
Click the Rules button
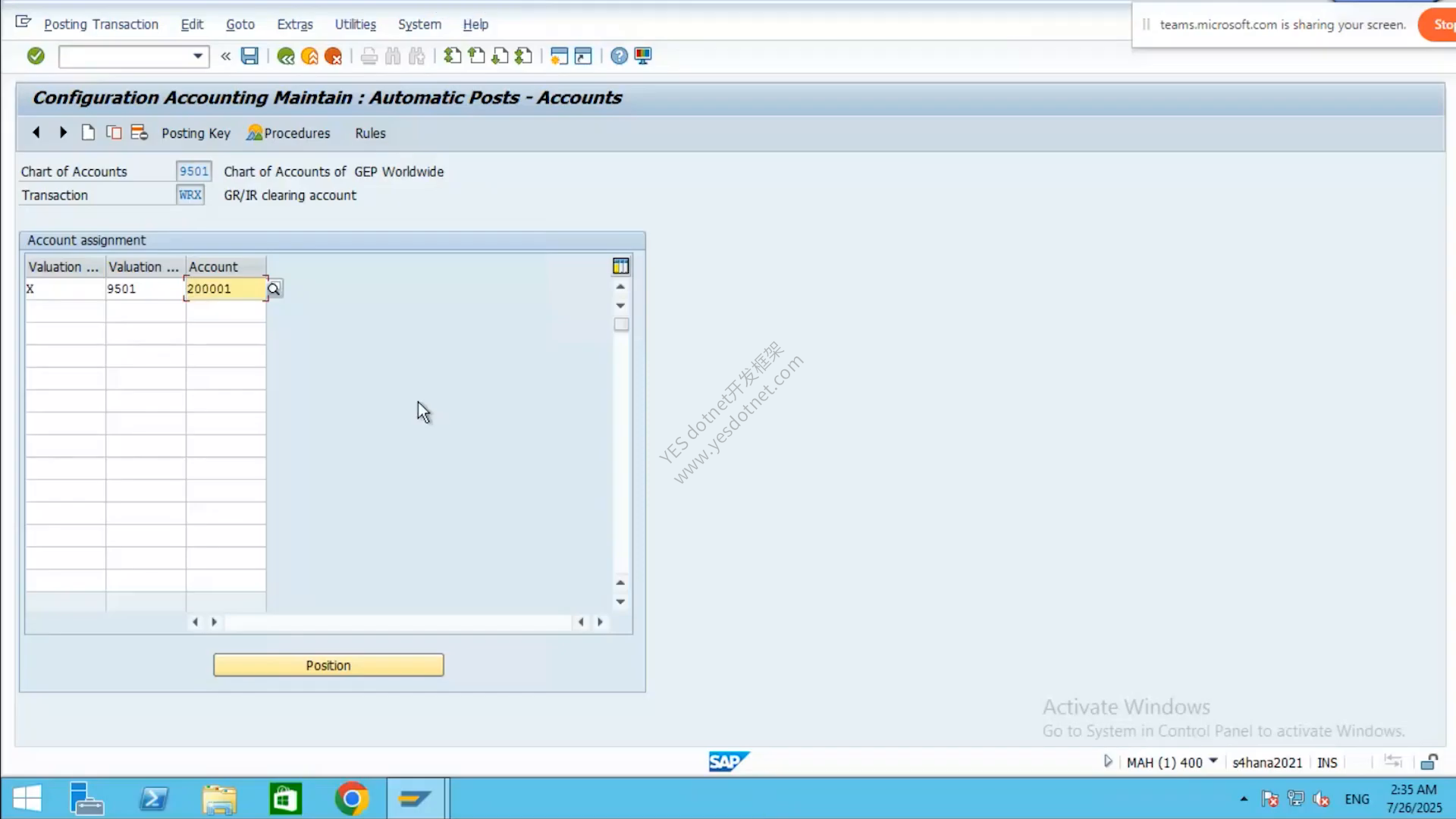tap(370, 133)
